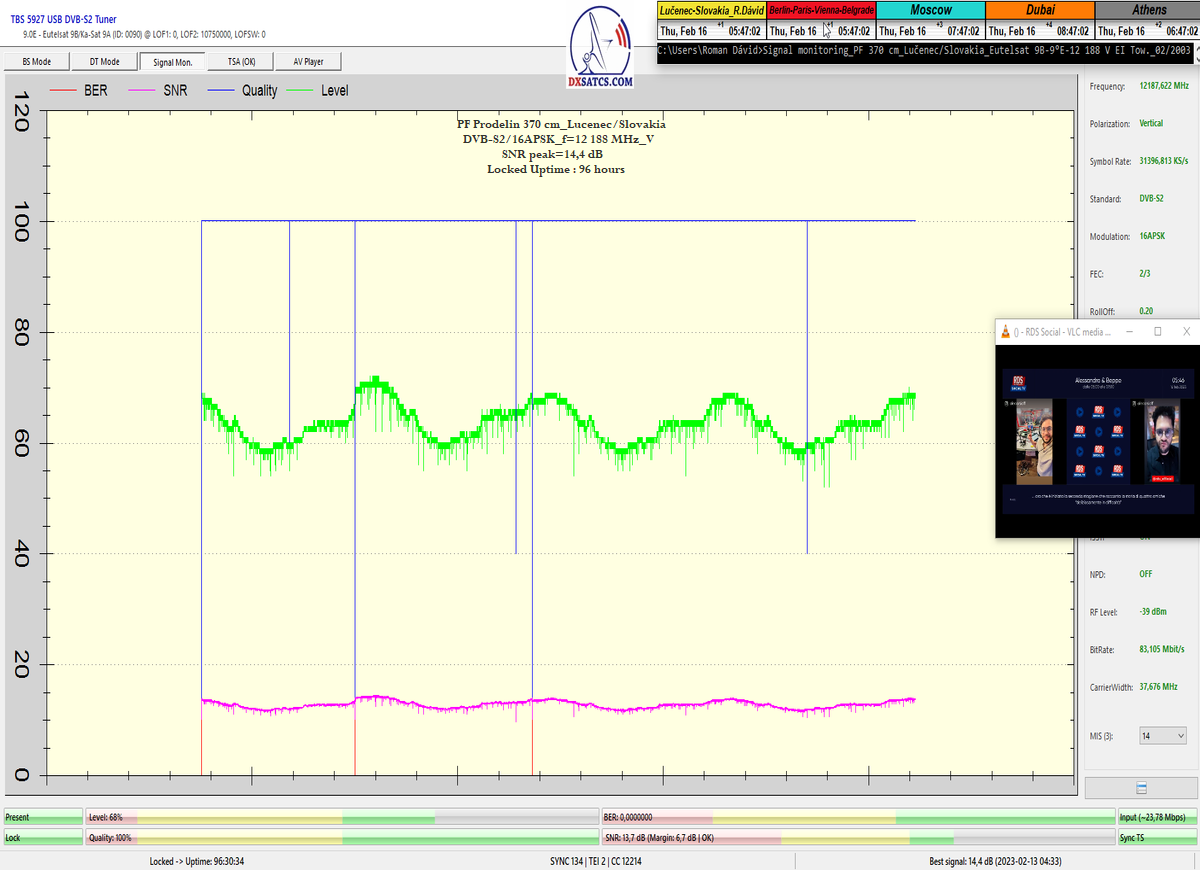Select the Signal Mon. tab
The width and height of the screenshot is (1200, 870).
click(x=172, y=62)
